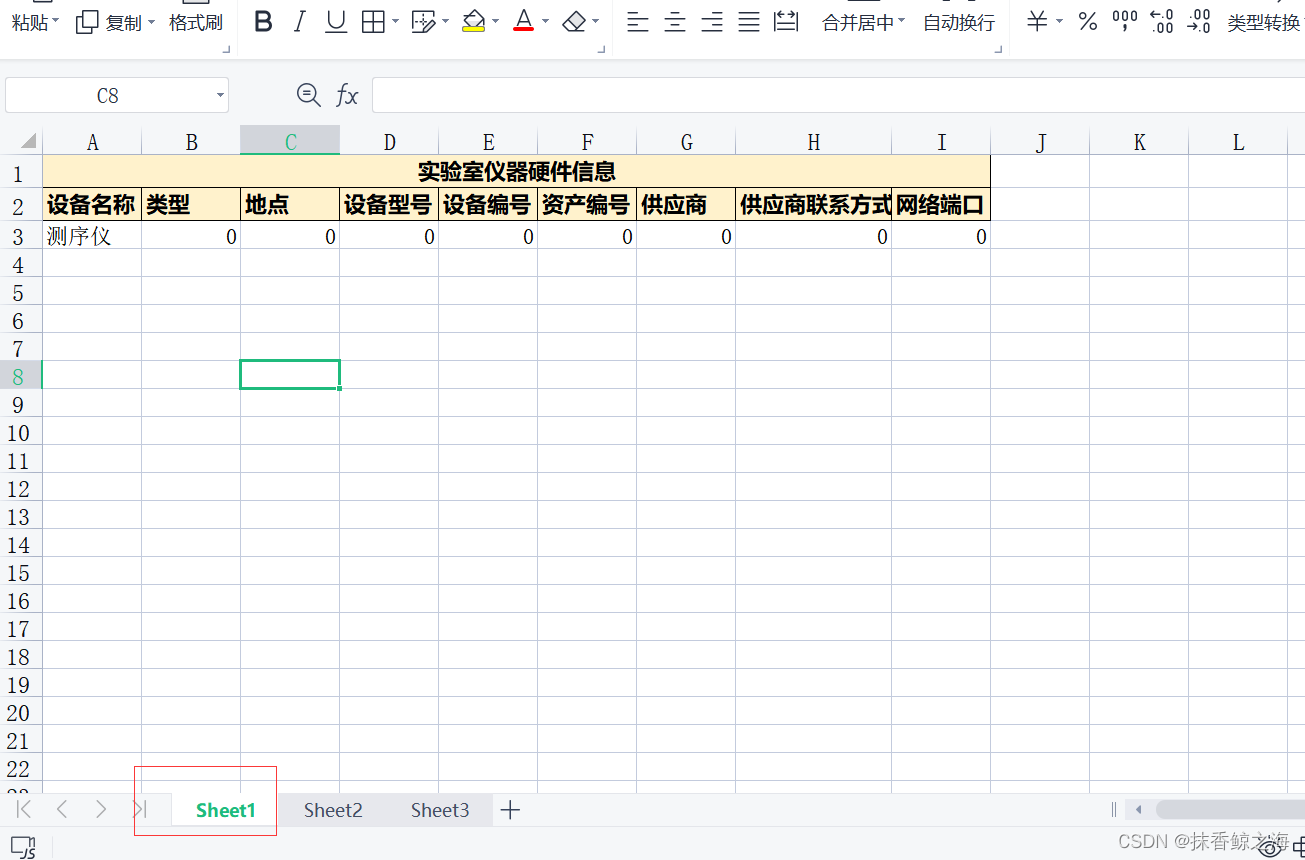
Task: Click the yellow fill color bucket icon
Action: 474,22
